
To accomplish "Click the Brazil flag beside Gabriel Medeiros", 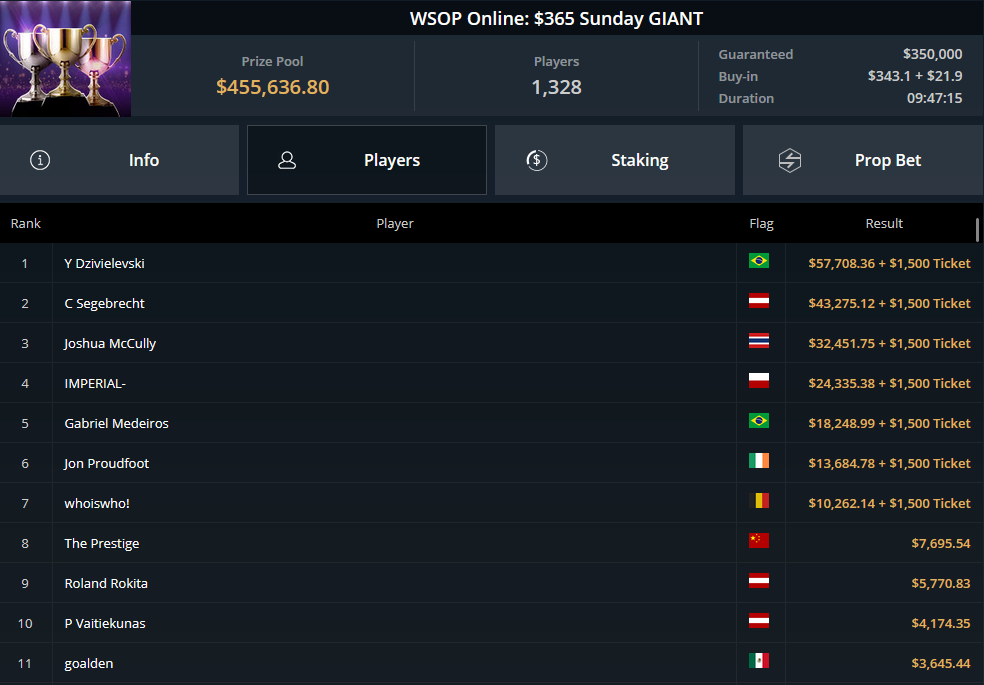I will pyautogui.click(x=759, y=420).
